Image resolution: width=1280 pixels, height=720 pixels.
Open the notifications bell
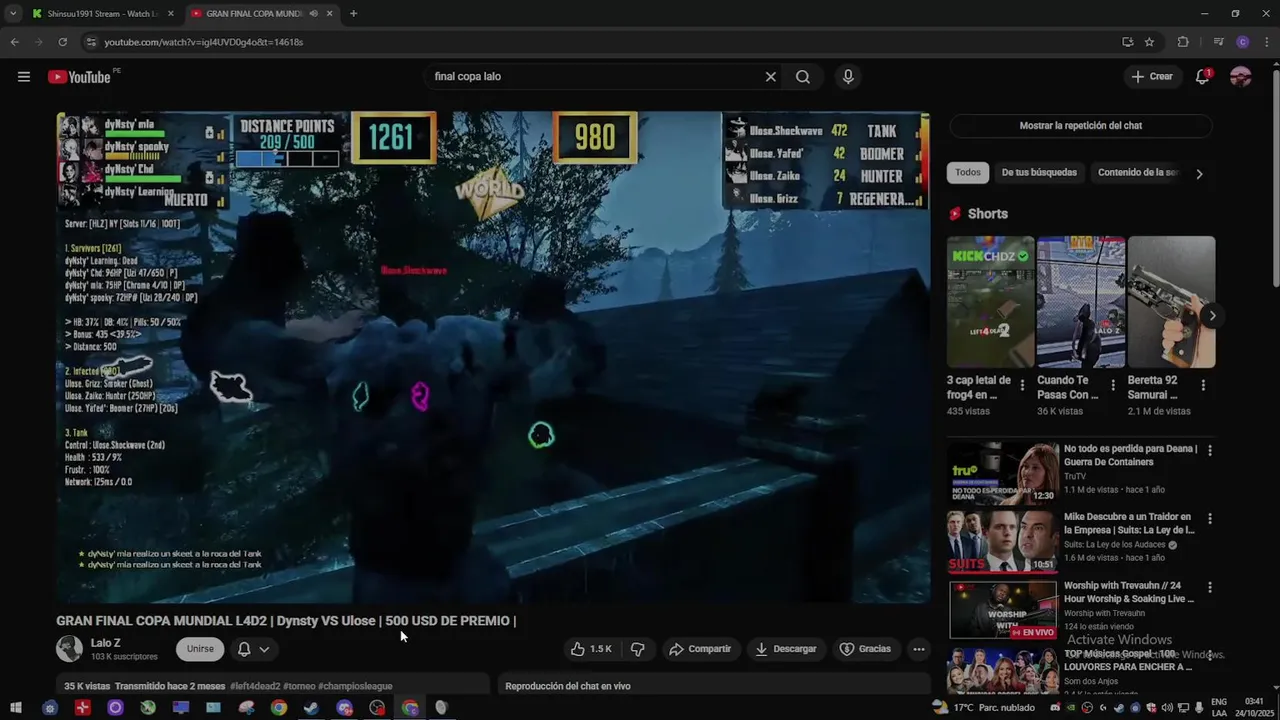(x=1203, y=77)
